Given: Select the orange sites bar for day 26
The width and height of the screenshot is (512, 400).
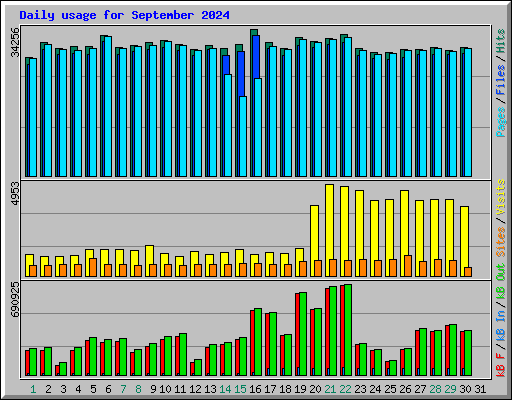Looking at the screenshot, I should [408, 266].
